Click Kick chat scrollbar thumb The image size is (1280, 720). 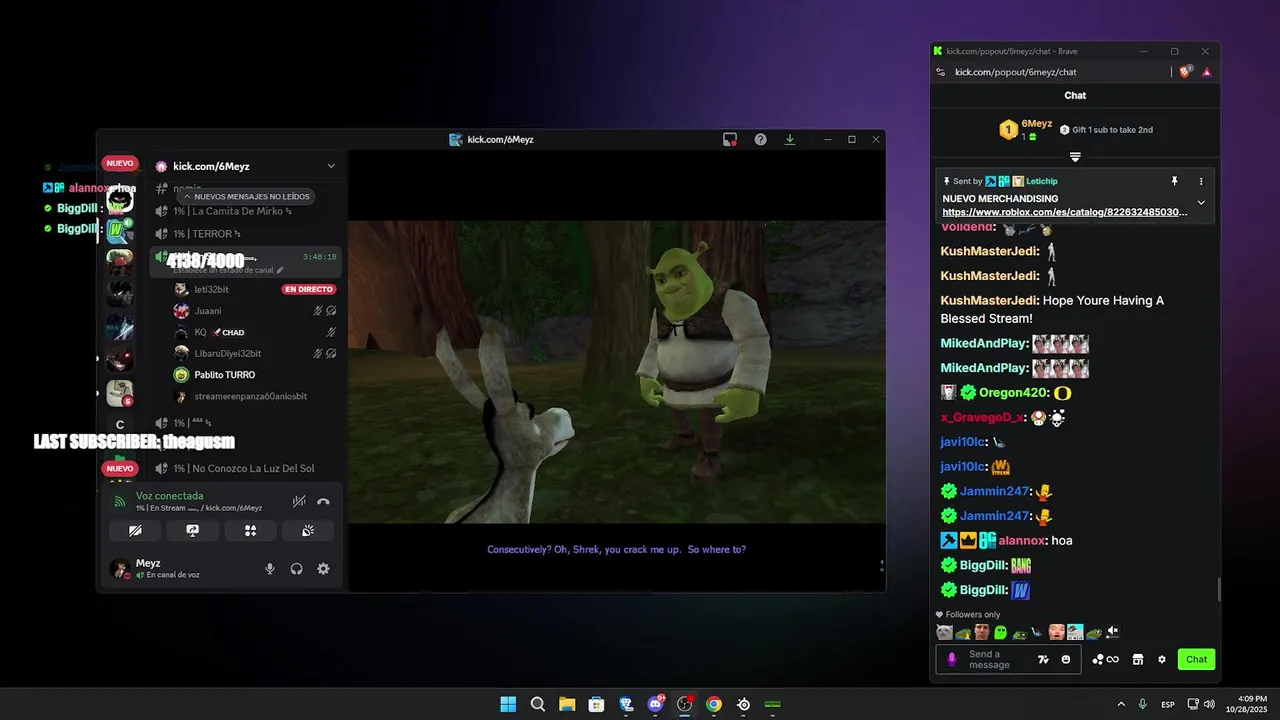coord(1217,589)
